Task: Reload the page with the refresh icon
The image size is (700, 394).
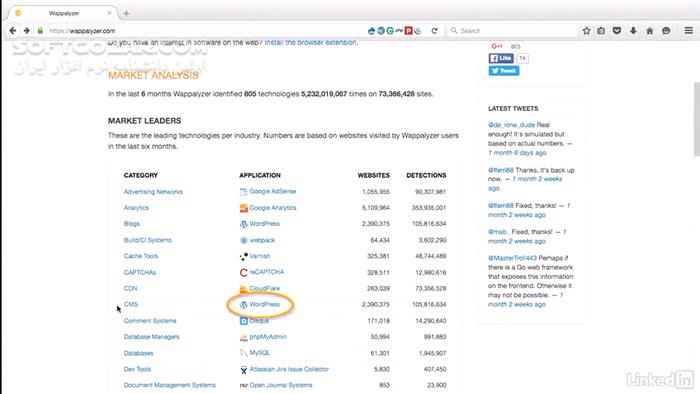Action: pos(434,31)
